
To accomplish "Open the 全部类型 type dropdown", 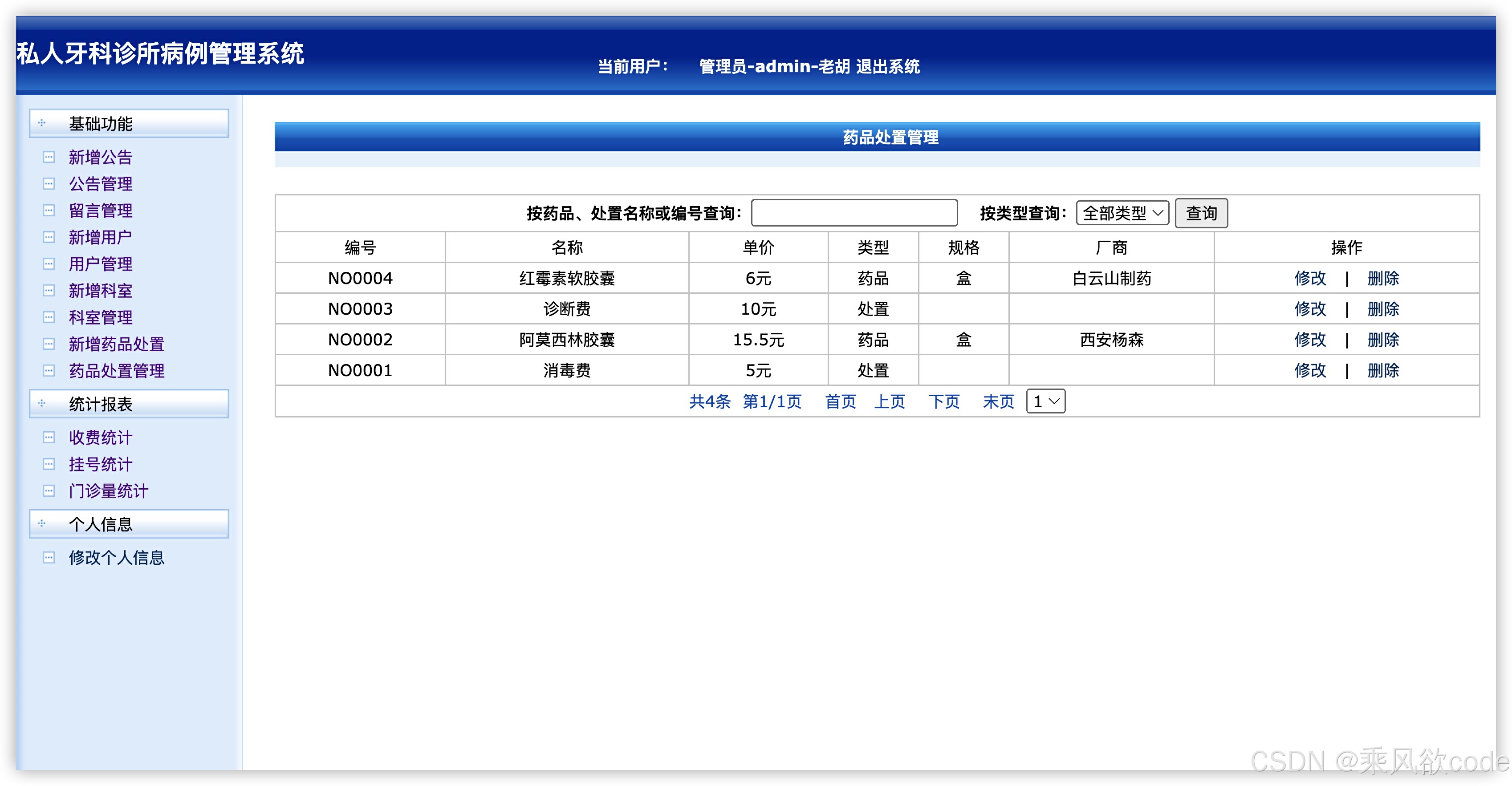I will click(x=1122, y=213).
